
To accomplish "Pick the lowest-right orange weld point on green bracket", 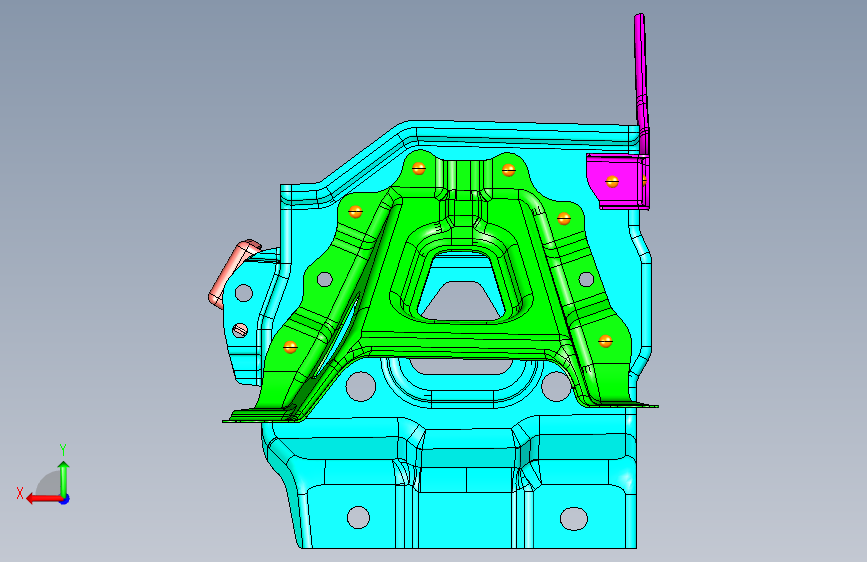I will tap(605, 341).
